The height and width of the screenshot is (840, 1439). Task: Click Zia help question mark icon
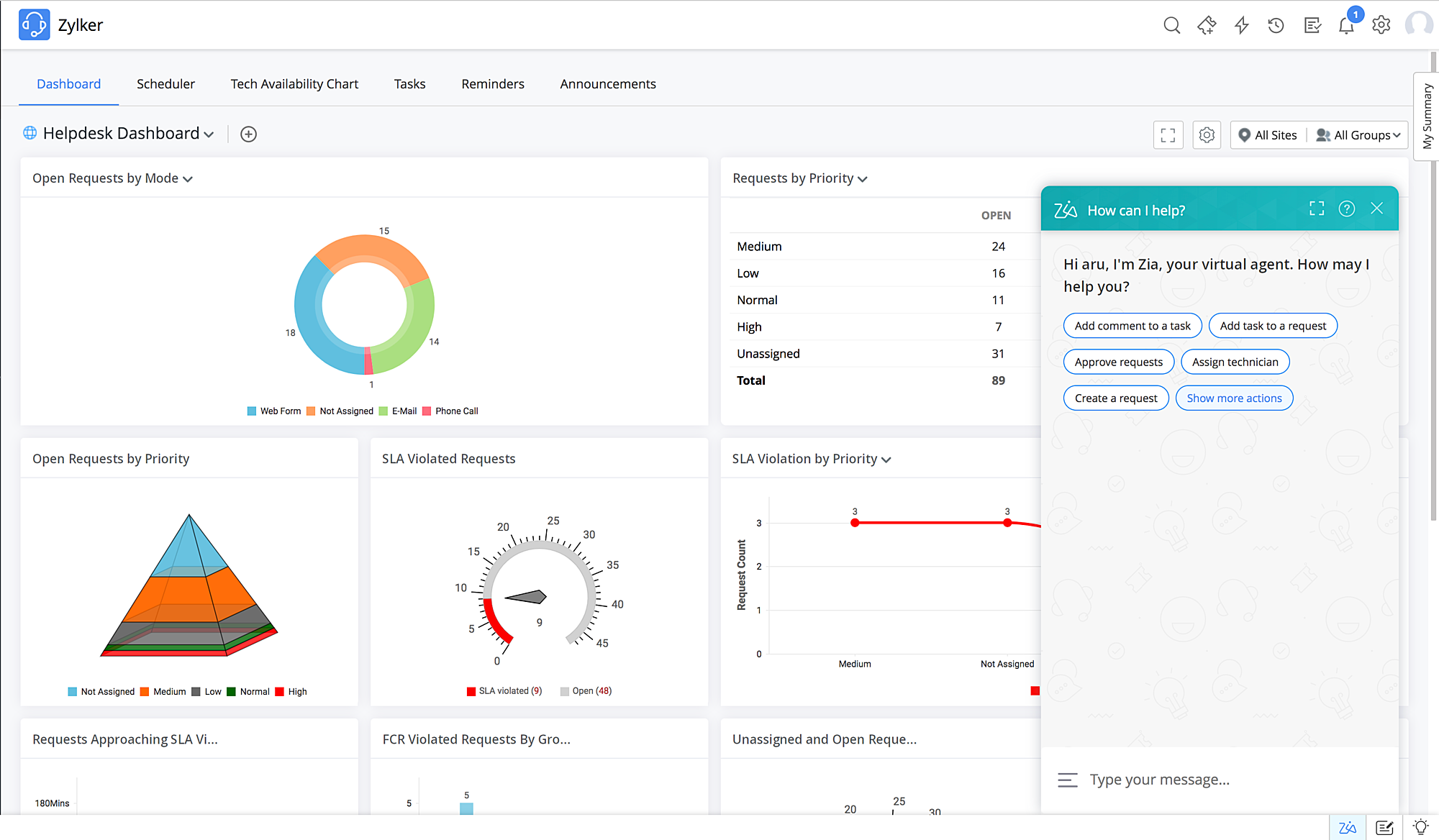pyautogui.click(x=1346, y=209)
